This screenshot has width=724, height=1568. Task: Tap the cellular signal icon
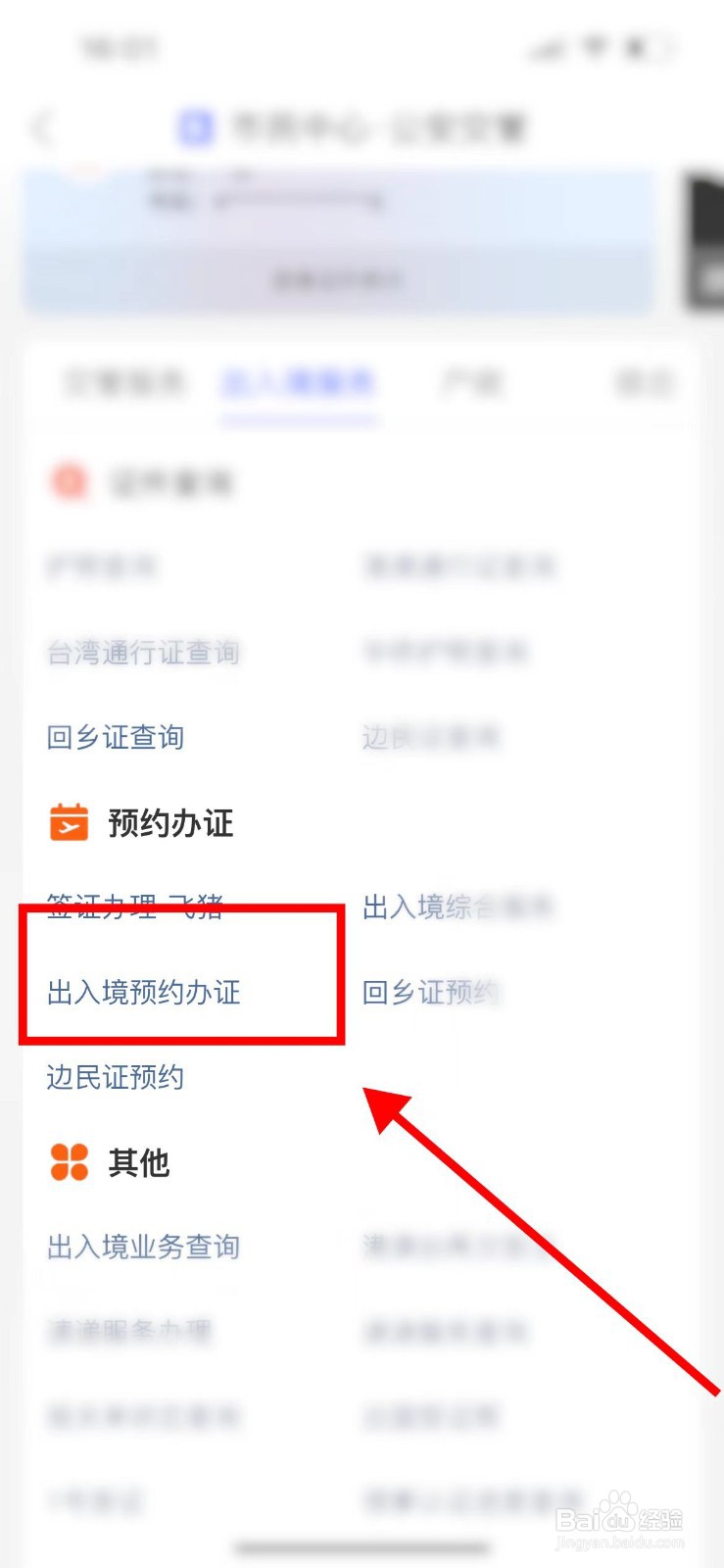[548, 47]
